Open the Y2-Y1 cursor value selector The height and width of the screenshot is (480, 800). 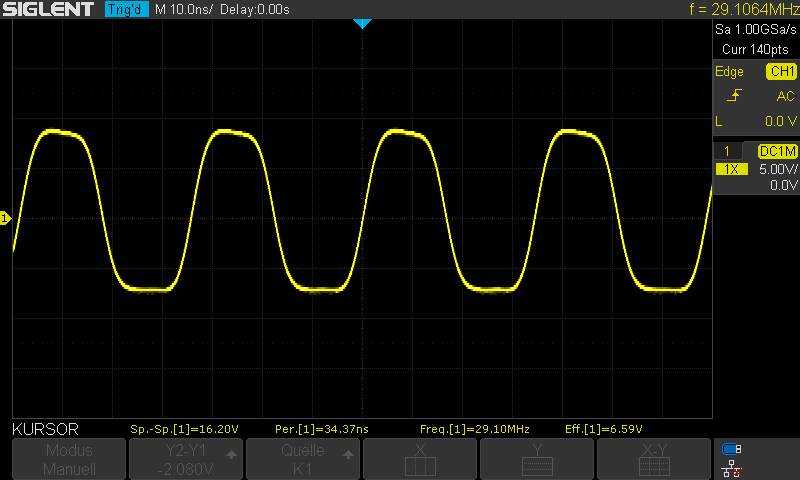(x=186, y=459)
